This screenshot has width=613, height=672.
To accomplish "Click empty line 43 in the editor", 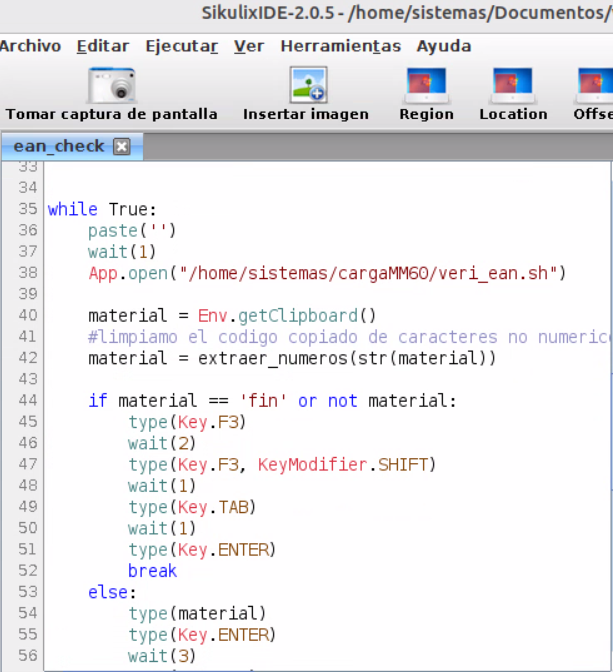I will (x=327, y=379).
